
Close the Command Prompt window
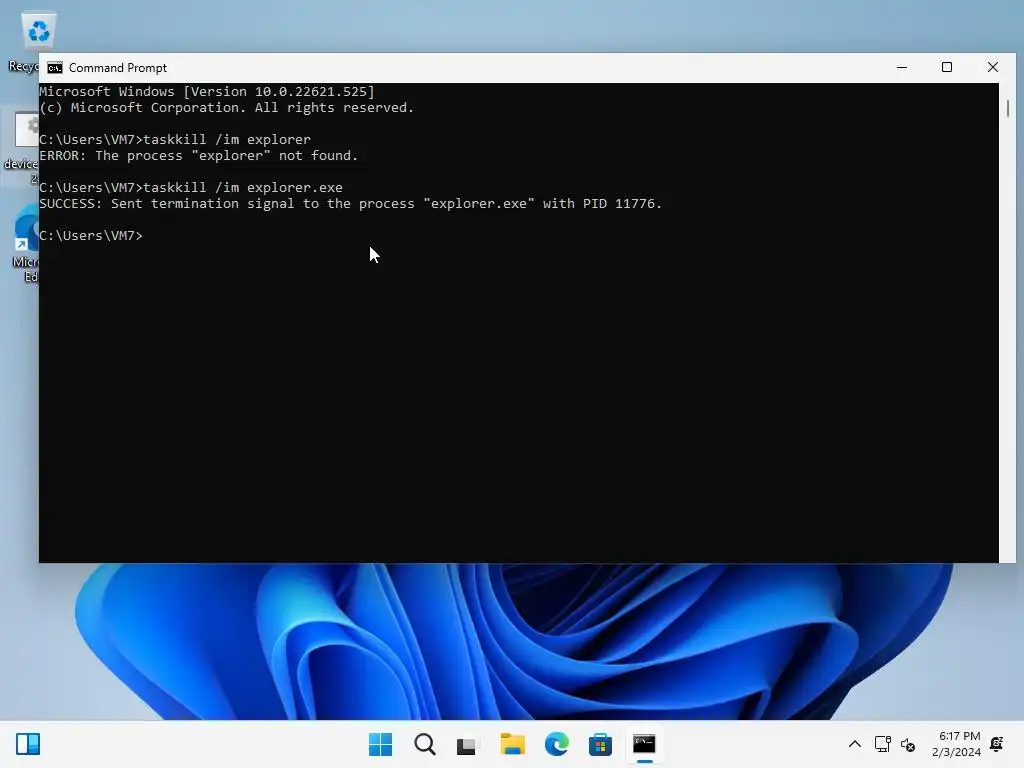[993, 67]
